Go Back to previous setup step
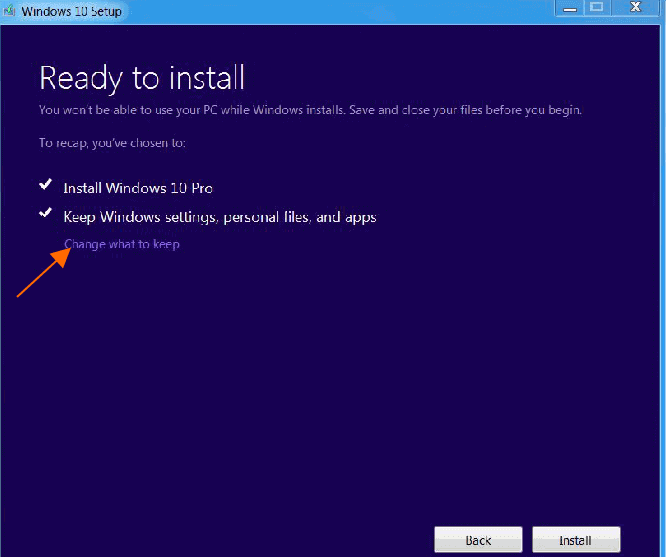This screenshot has height=557, width=666. pos(478,540)
